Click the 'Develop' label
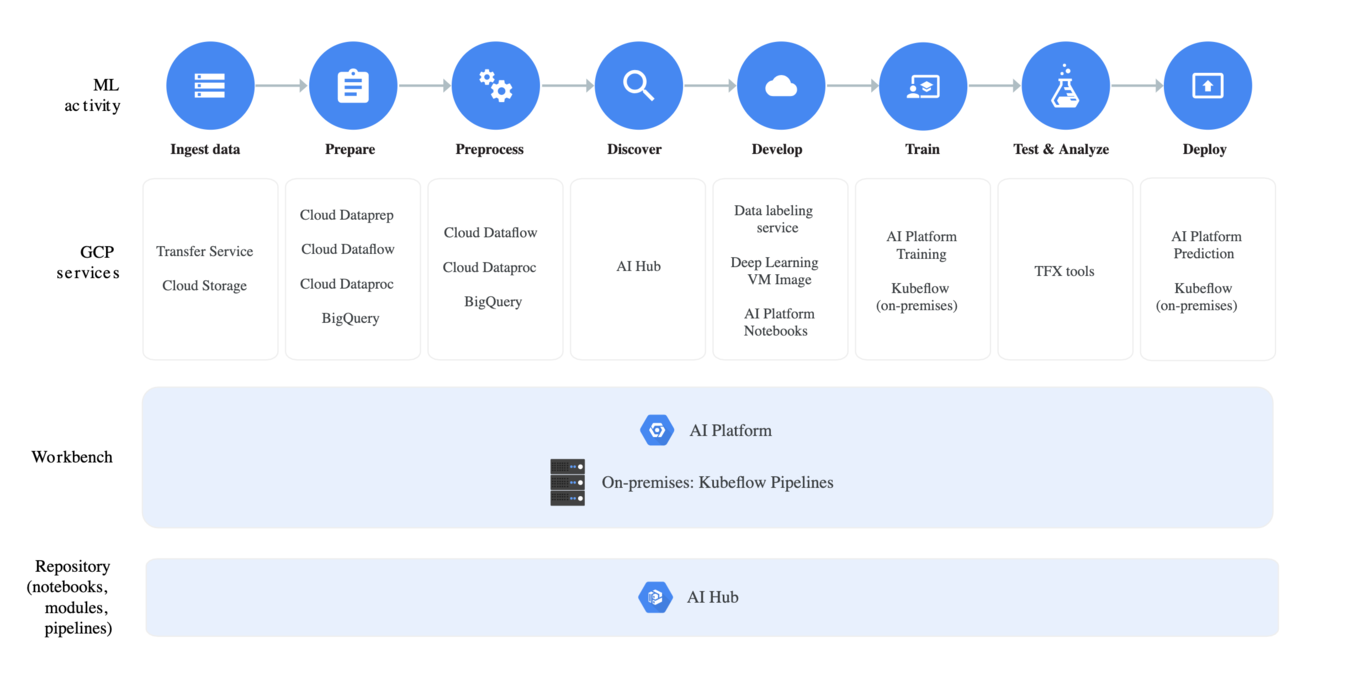 (777, 149)
